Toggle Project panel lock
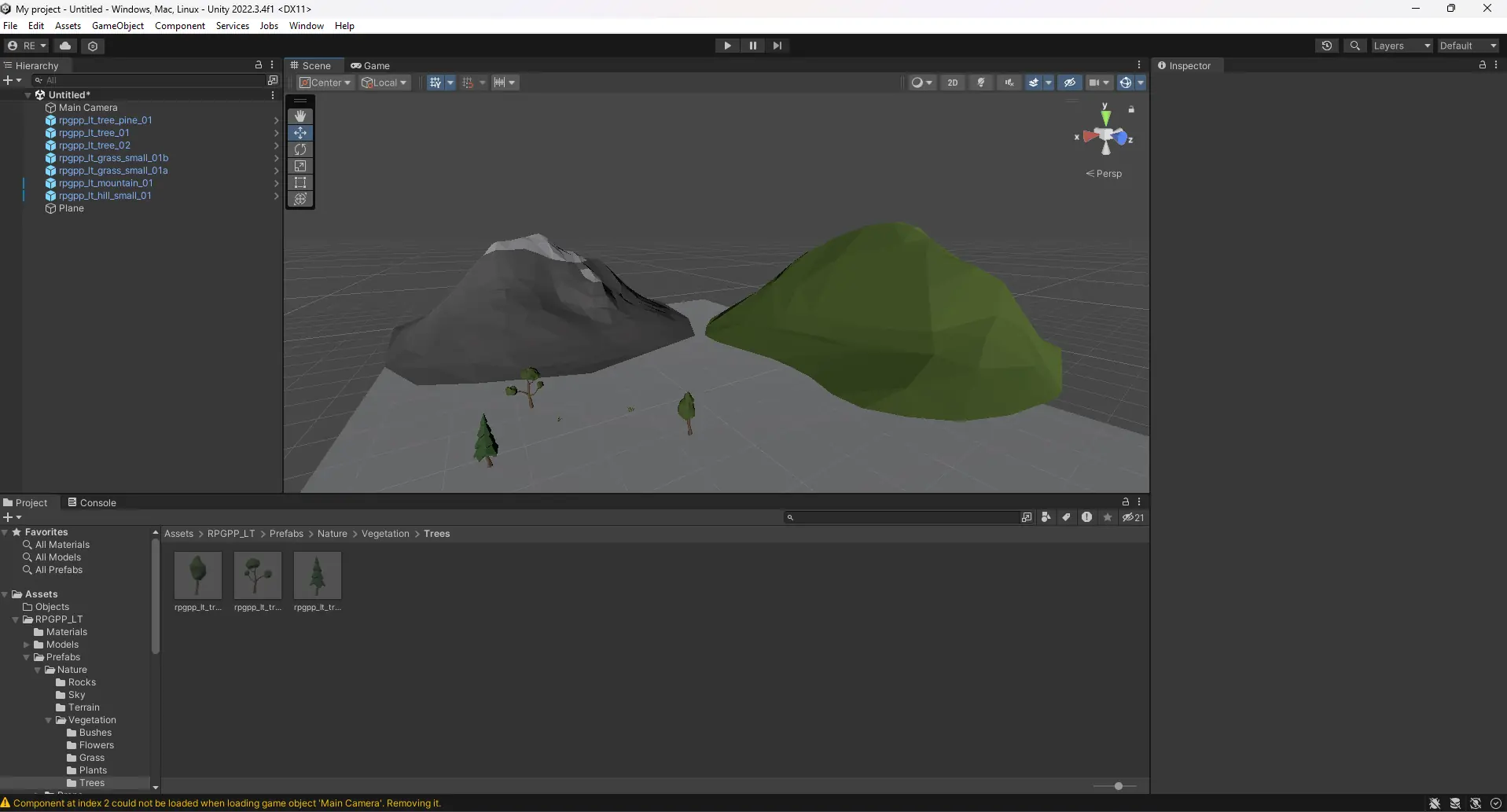1507x812 pixels. (1125, 502)
